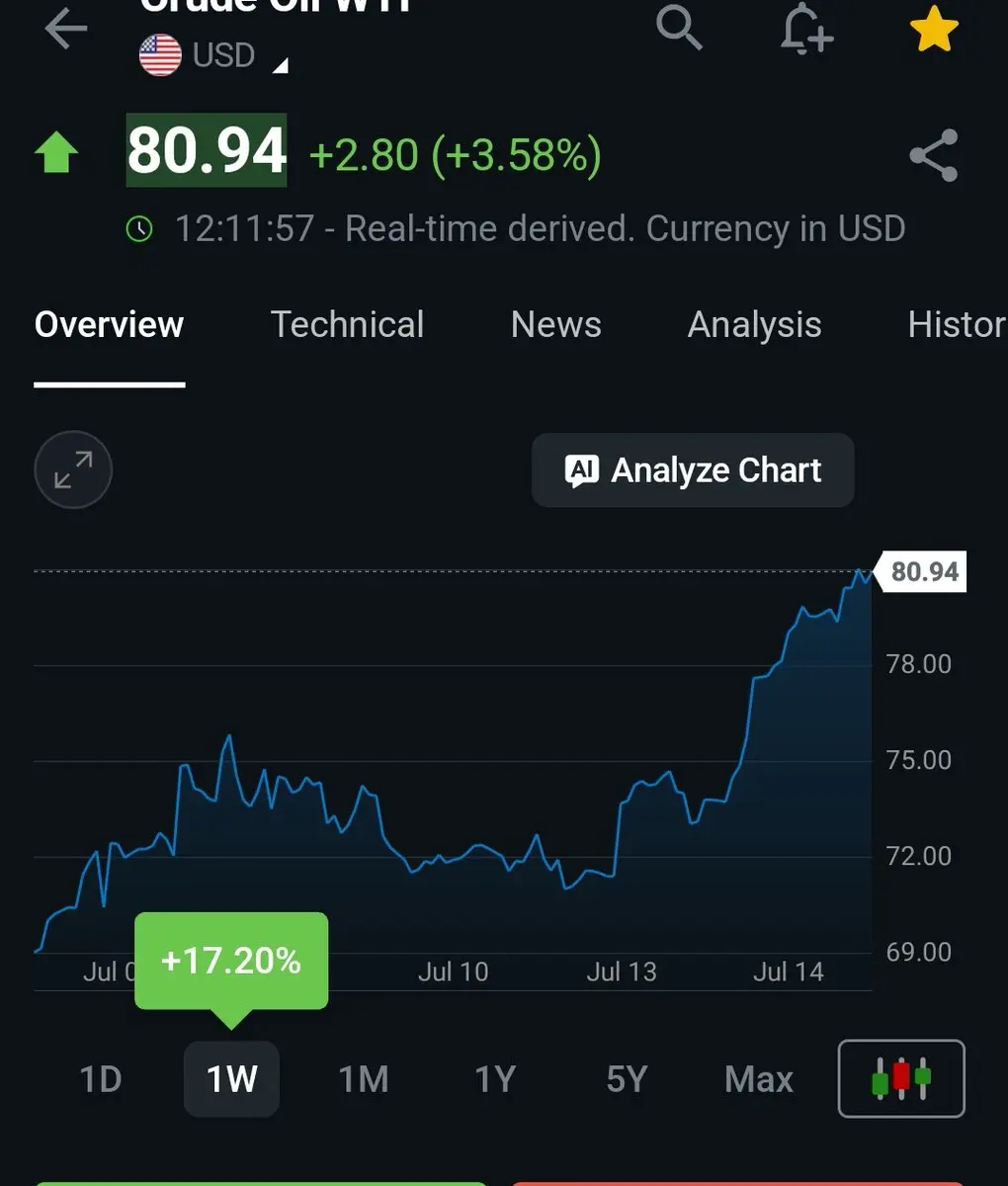Tap the clock icon beside 12:11:57
This screenshot has width=1008, height=1186.
pyautogui.click(x=139, y=229)
